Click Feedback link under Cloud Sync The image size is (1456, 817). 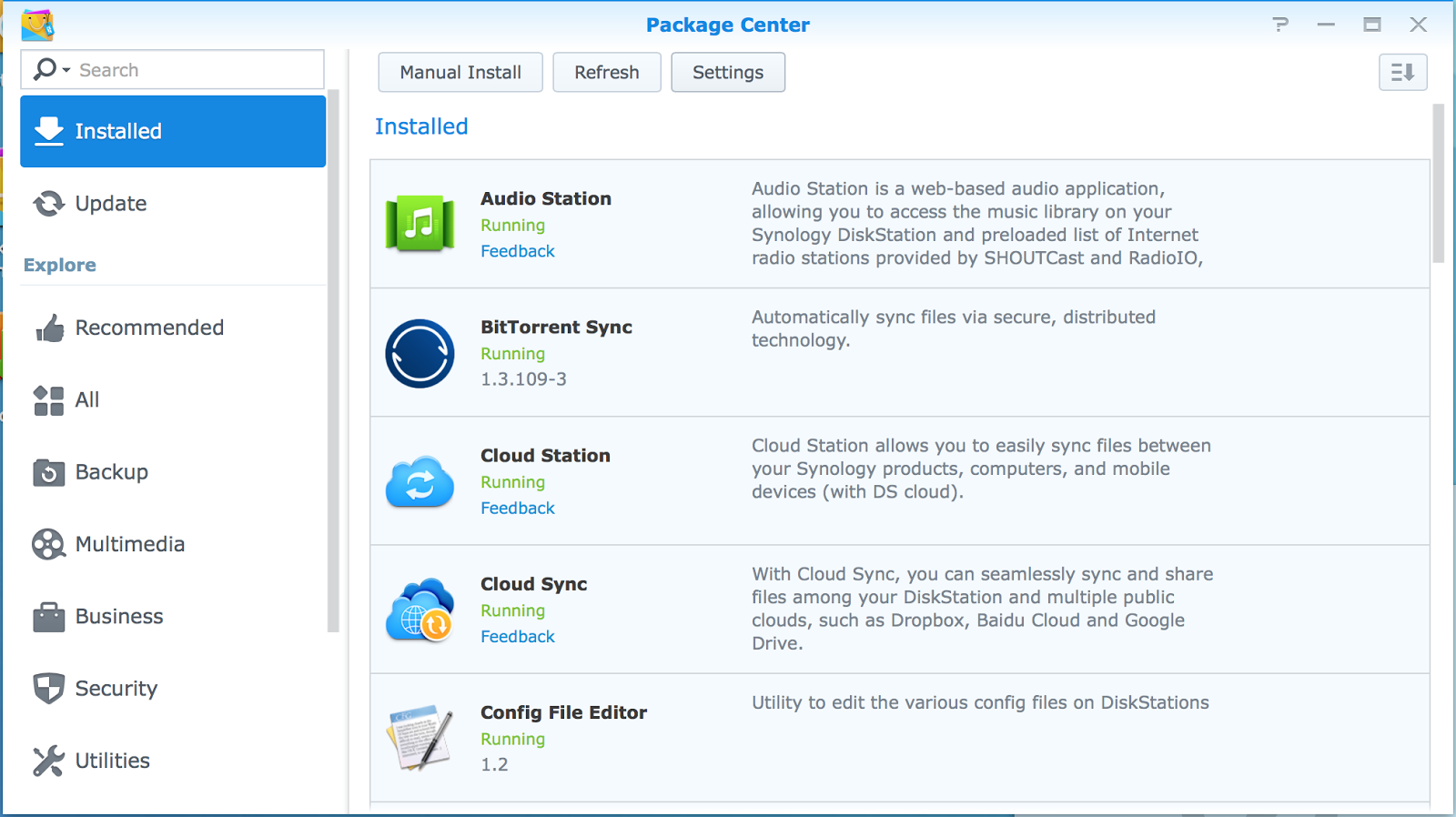(x=518, y=636)
